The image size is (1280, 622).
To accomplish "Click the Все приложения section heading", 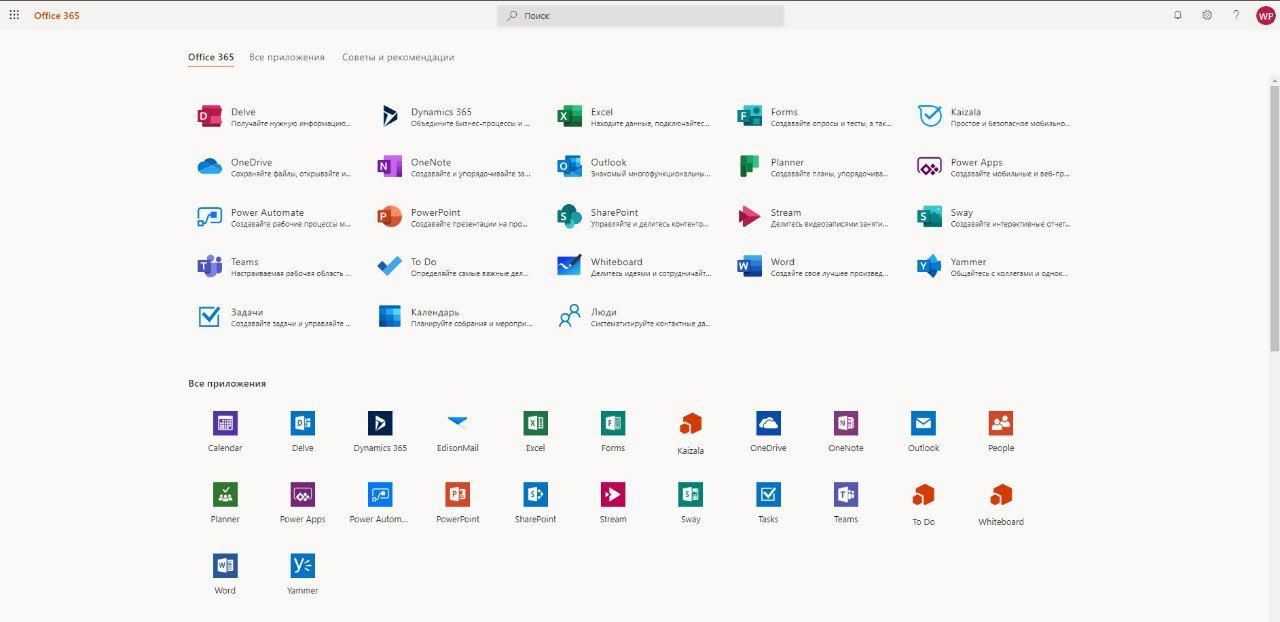I will (227, 383).
